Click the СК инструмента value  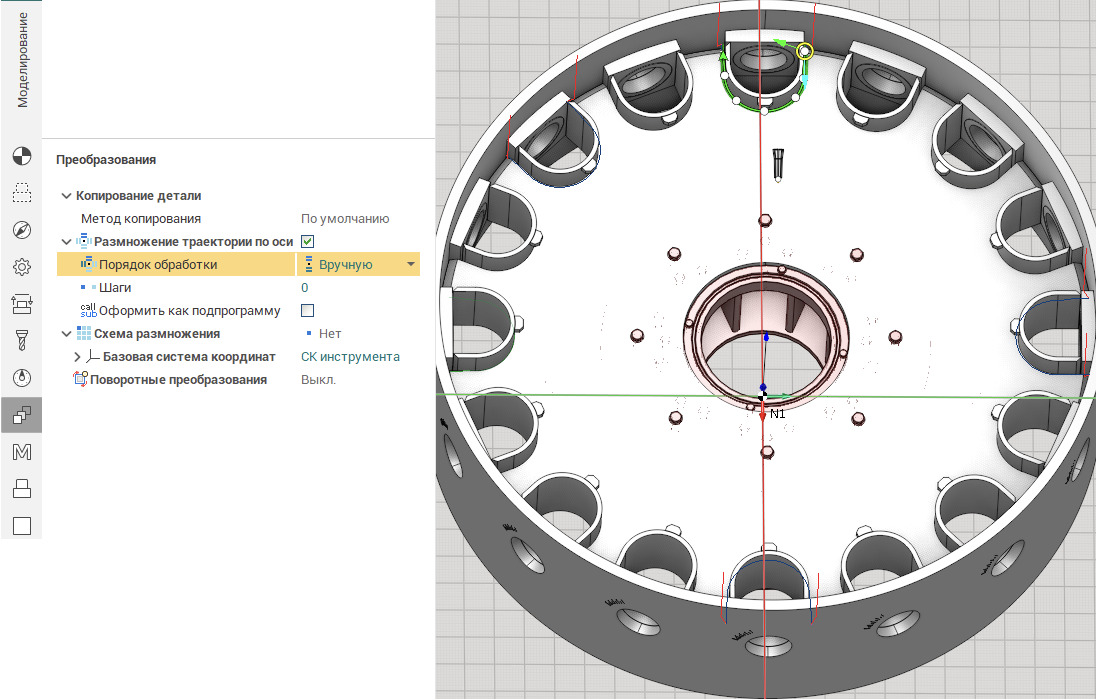click(x=350, y=357)
